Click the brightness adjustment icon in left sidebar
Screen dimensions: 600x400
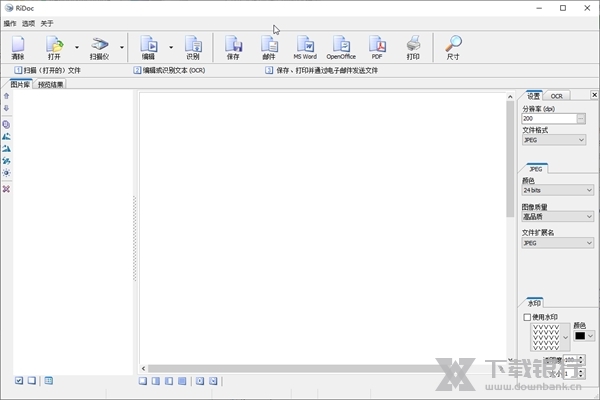tap(7, 173)
